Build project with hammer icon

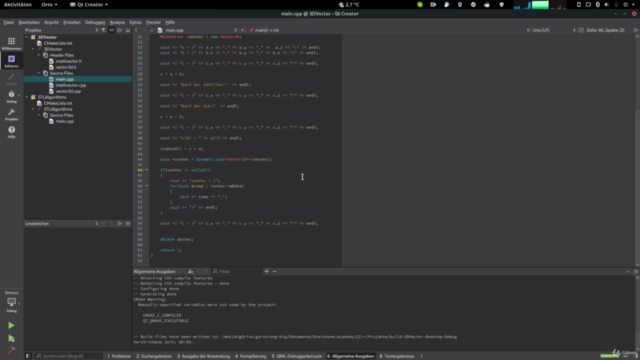click(11, 351)
